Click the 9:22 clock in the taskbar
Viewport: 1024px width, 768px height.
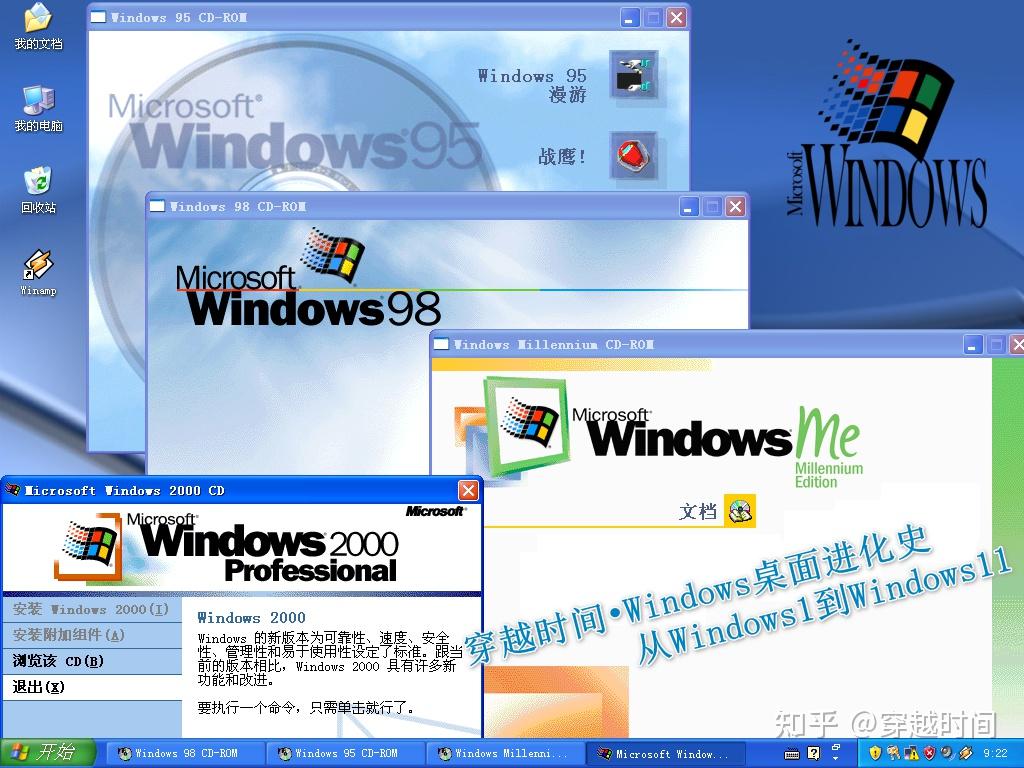(996, 754)
